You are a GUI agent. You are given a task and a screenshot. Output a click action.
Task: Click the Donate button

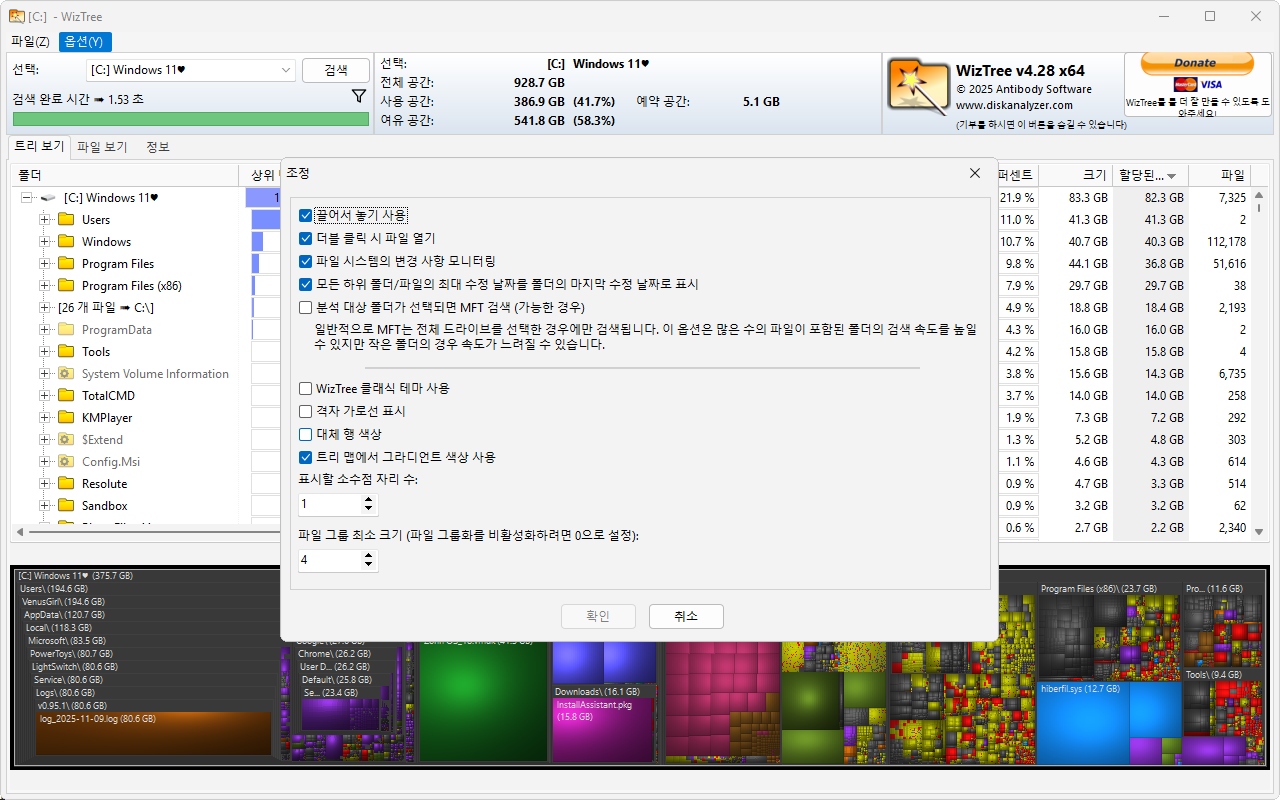click(x=1195, y=63)
